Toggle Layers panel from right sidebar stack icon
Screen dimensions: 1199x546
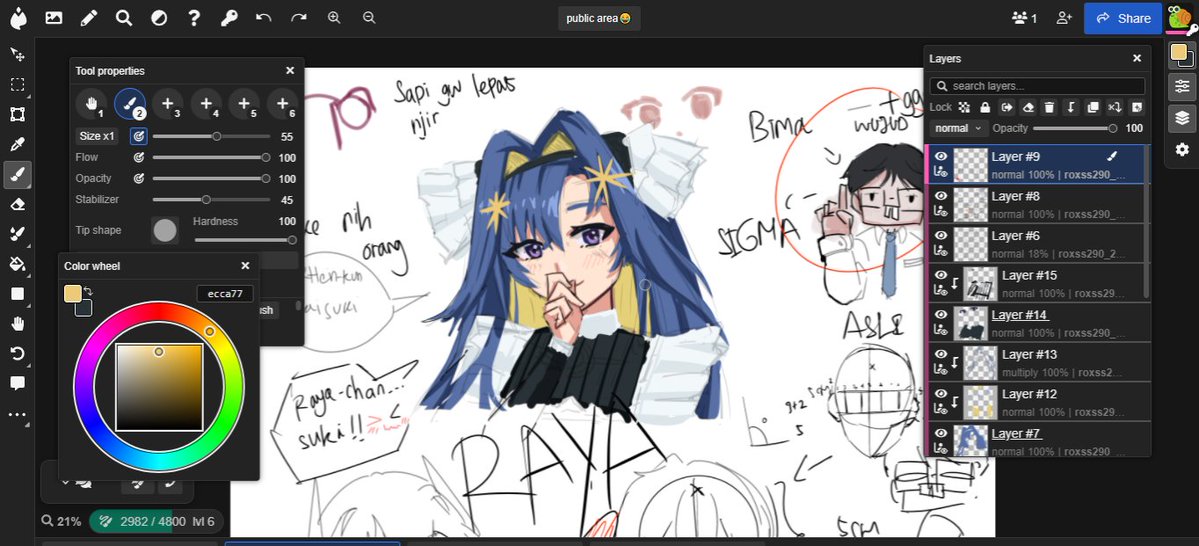pyautogui.click(x=1182, y=118)
